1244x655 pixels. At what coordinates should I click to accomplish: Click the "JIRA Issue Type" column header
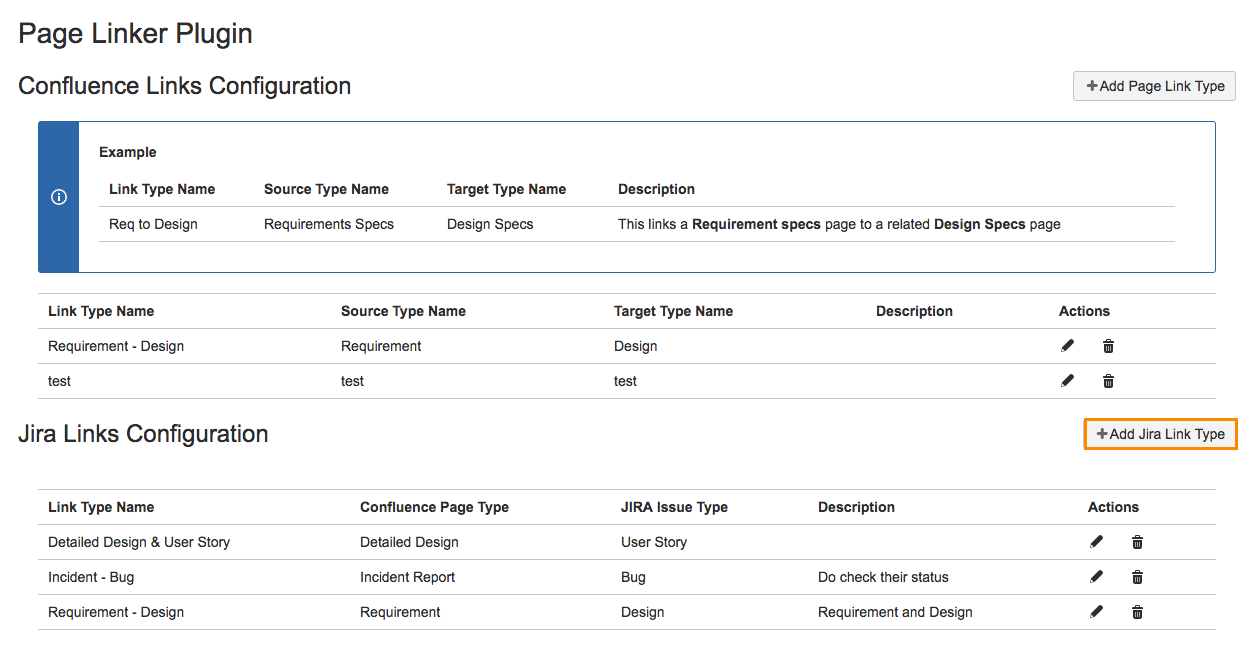(x=674, y=507)
